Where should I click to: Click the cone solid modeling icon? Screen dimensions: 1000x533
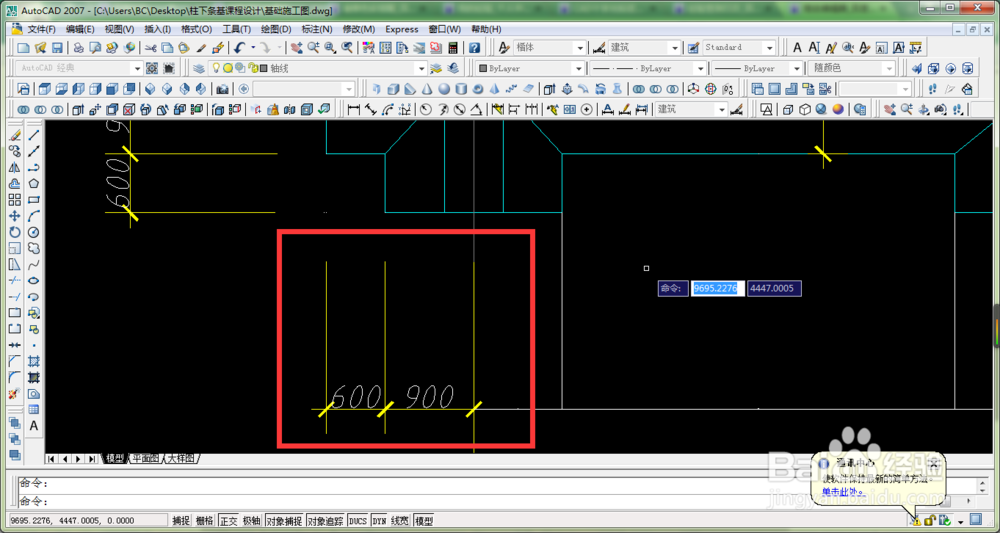(427, 89)
